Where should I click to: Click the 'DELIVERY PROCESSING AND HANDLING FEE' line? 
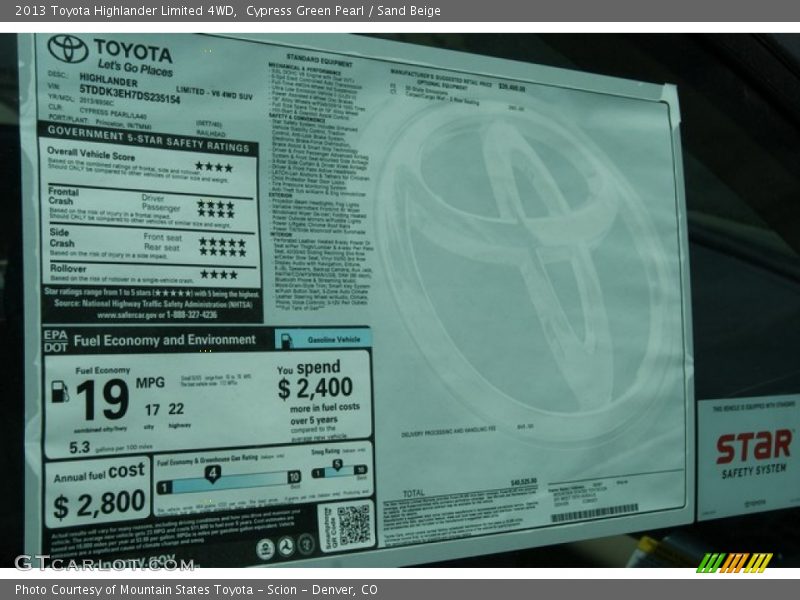click(448, 432)
